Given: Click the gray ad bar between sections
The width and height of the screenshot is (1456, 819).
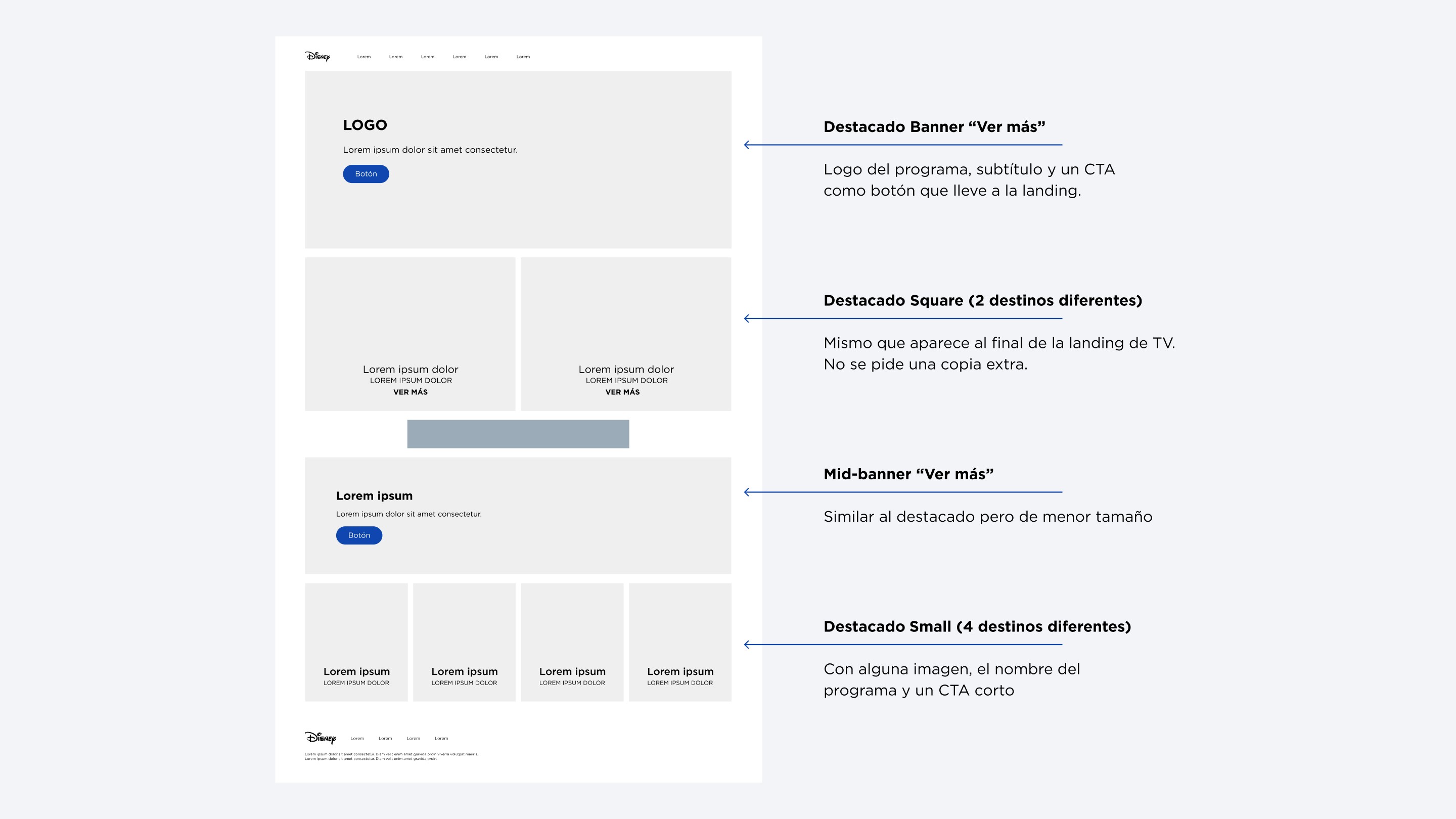Looking at the screenshot, I should (518, 434).
